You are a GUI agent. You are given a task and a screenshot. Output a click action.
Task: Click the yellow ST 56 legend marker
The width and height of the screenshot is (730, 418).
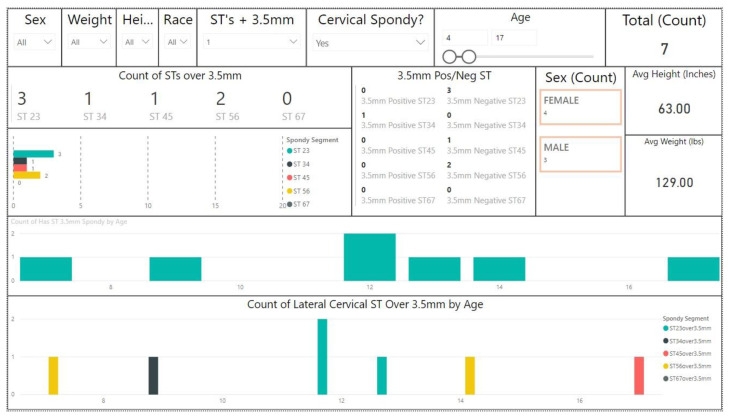click(x=289, y=191)
